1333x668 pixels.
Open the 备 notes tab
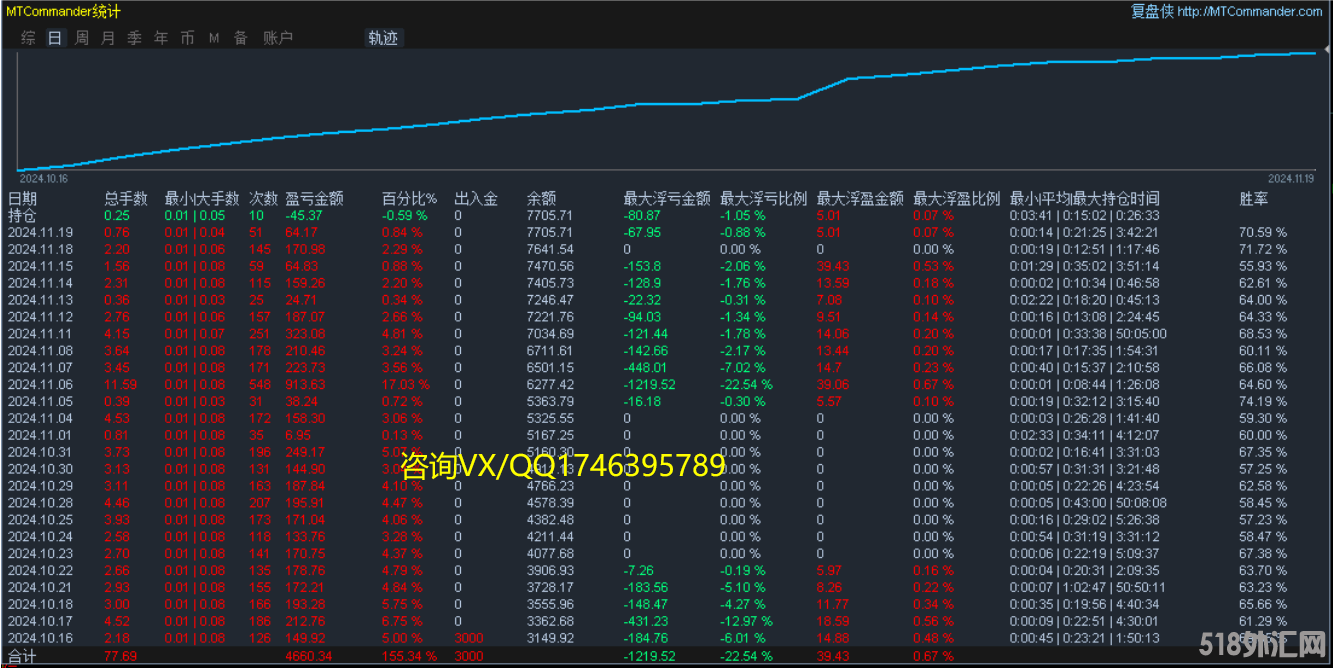(x=240, y=38)
